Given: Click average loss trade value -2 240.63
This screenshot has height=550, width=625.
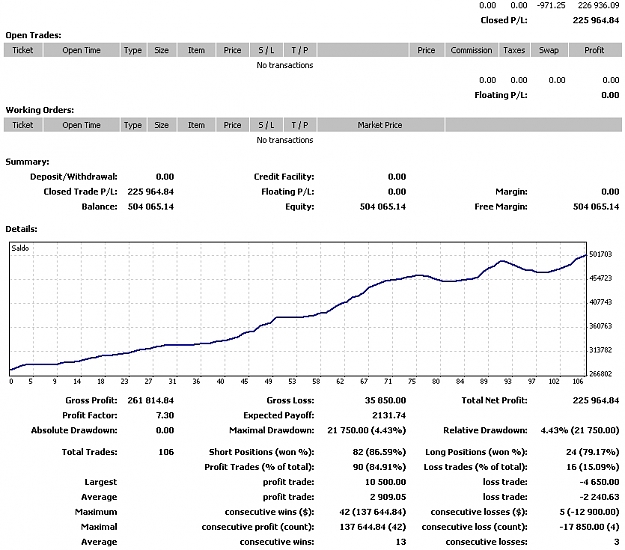Looking at the screenshot, I should click(x=599, y=497).
